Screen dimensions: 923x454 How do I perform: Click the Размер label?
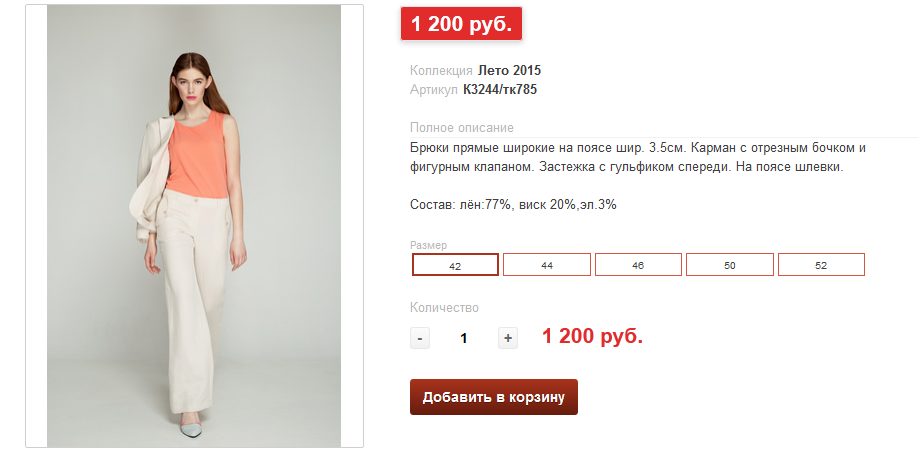(429, 245)
